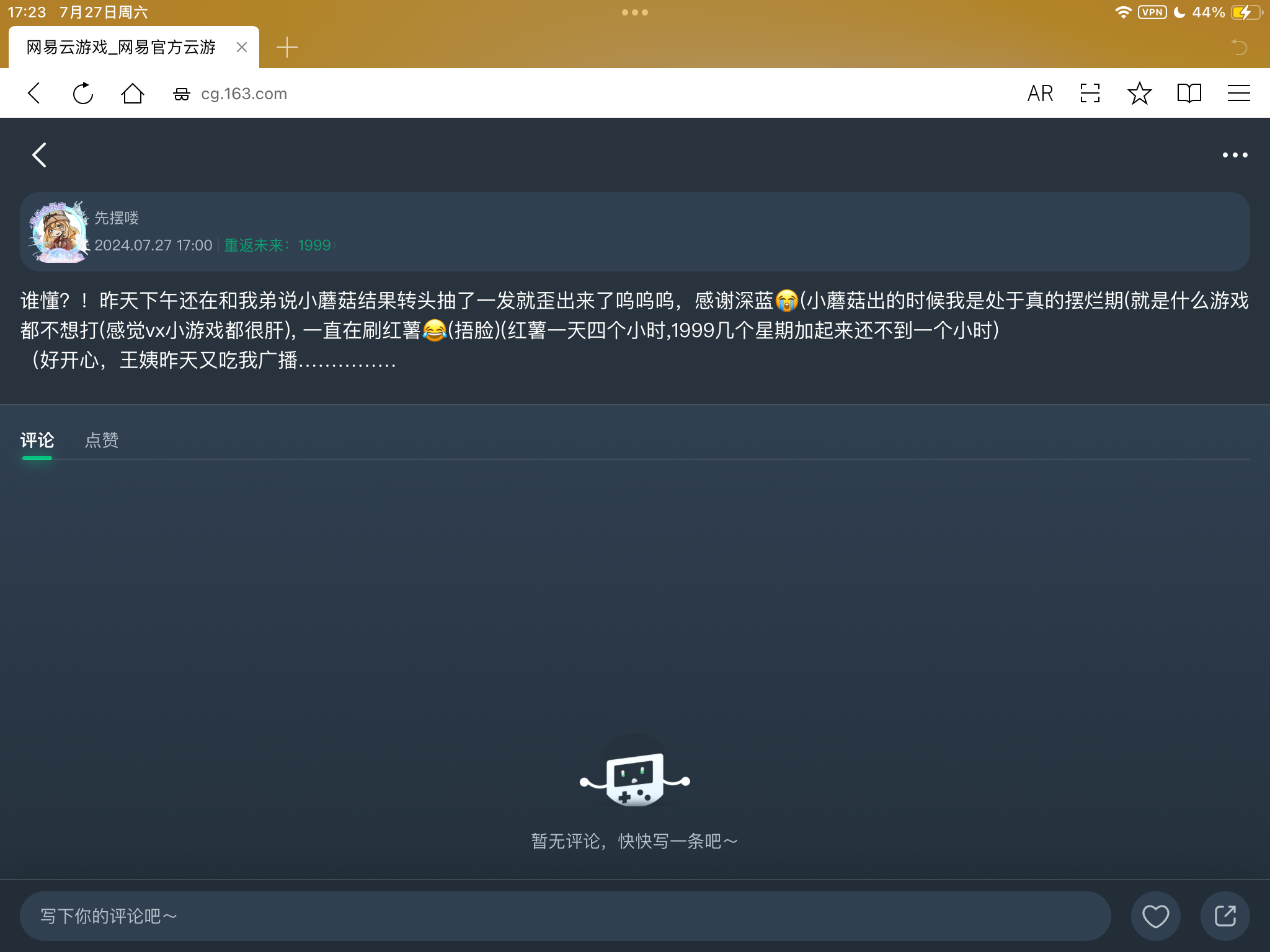Switch to the 点赞 tab
The height and width of the screenshot is (952, 1270).
coord(102,440)
